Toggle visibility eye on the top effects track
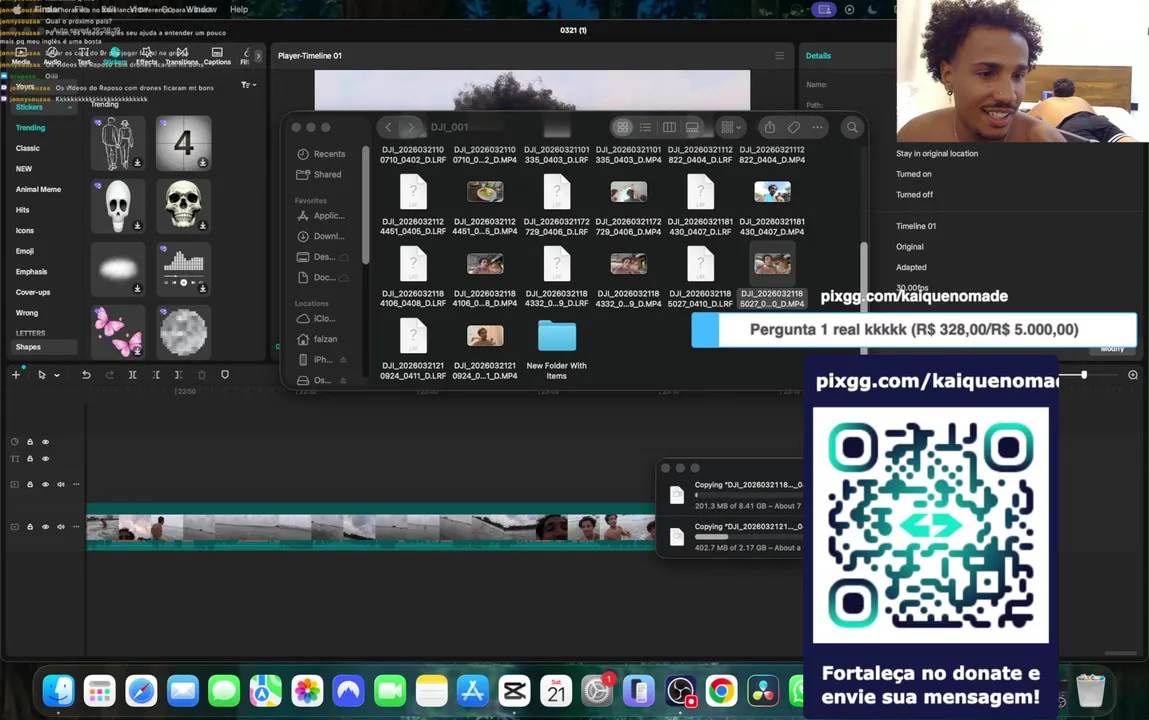 click(x=45, y=442)
